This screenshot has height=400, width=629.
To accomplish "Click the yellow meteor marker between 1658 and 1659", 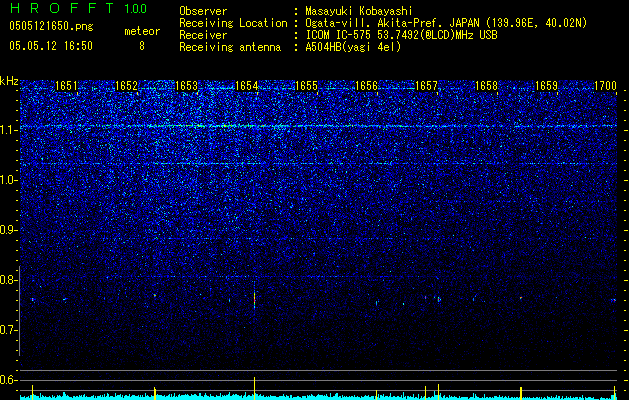I will click(521, 394).
